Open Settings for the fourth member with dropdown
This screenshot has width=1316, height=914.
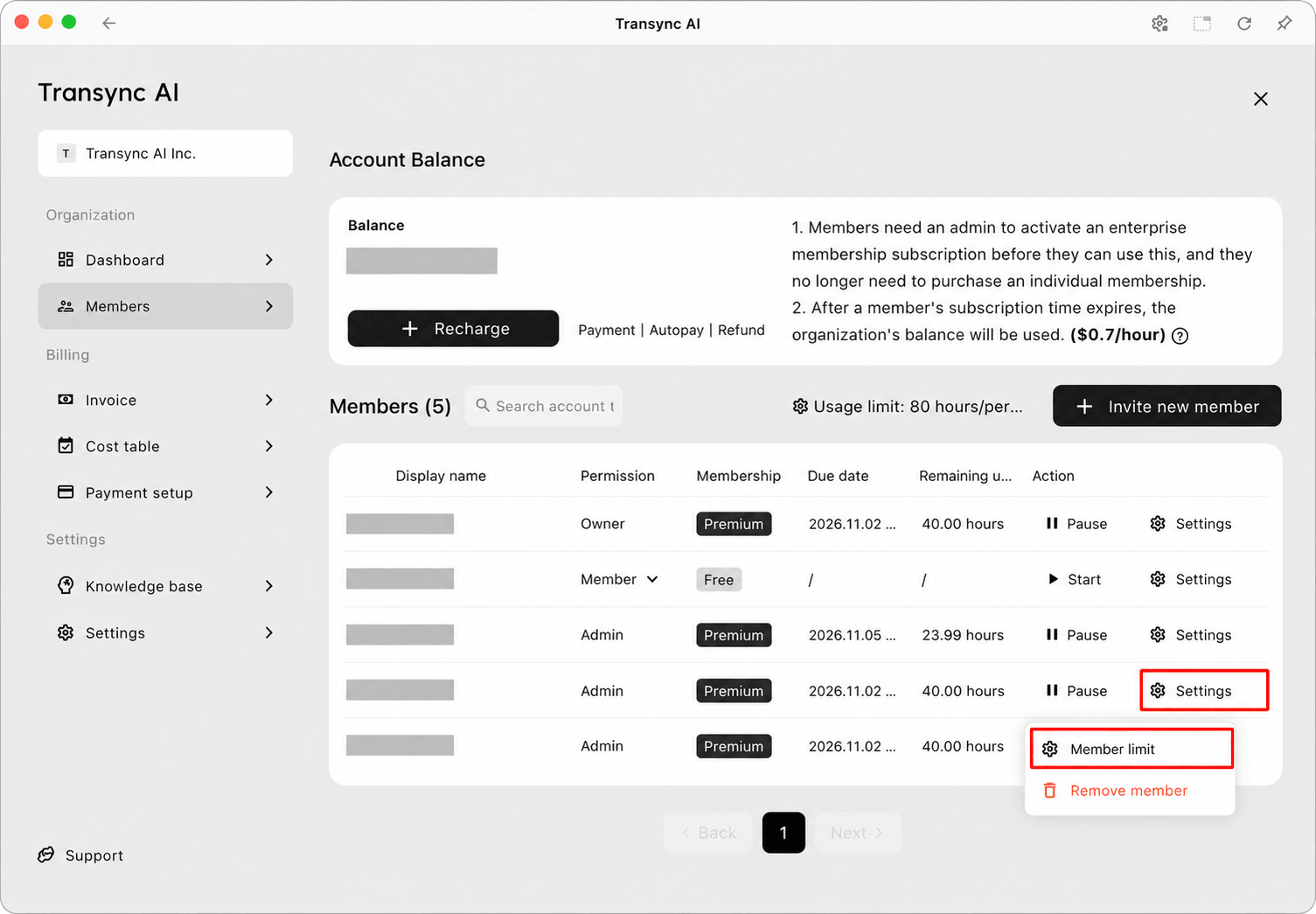click(x=1204, y=690)
